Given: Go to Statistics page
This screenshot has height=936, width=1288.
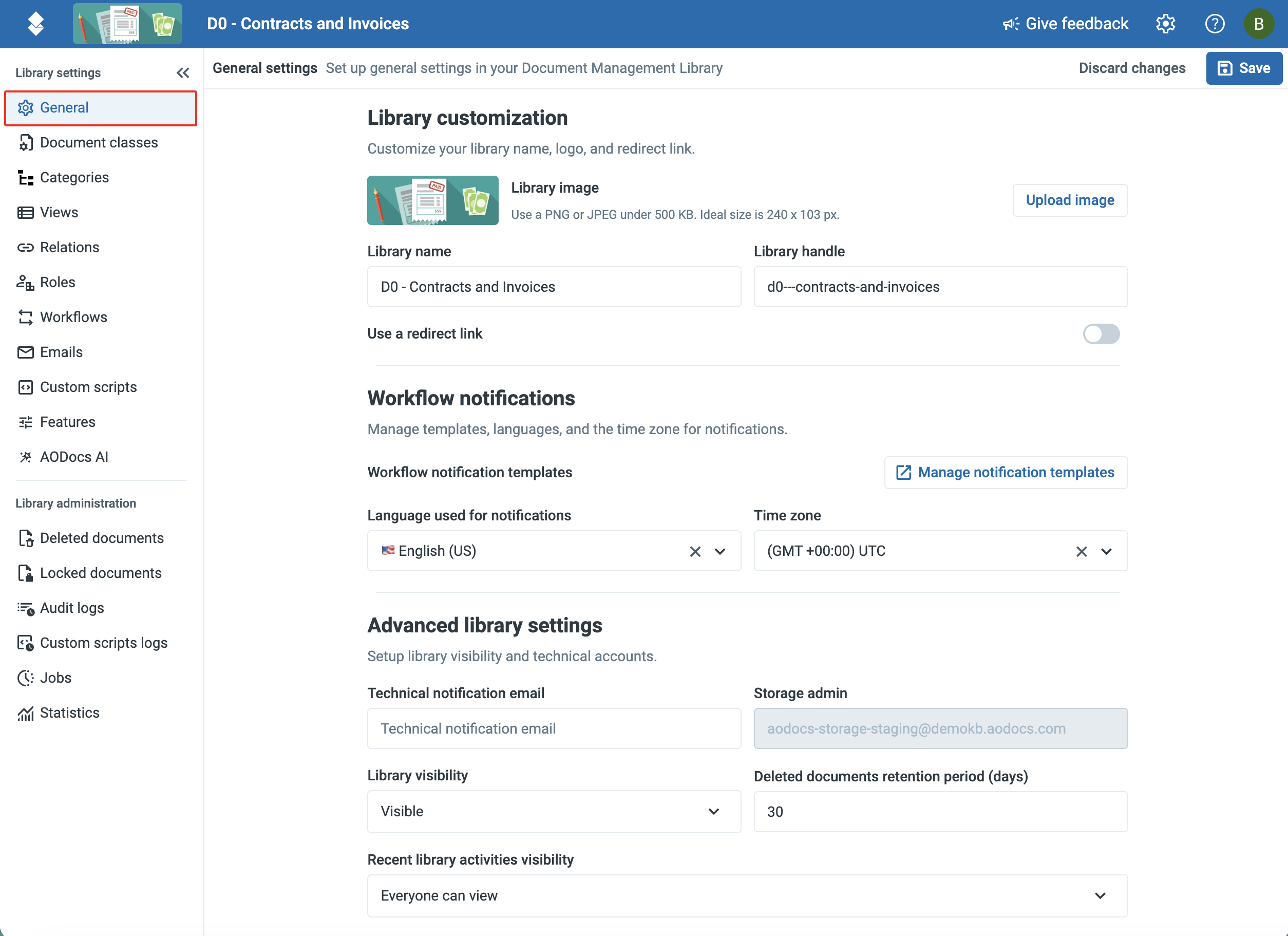Looking at the screenshot, I should (x=101, y=714).
